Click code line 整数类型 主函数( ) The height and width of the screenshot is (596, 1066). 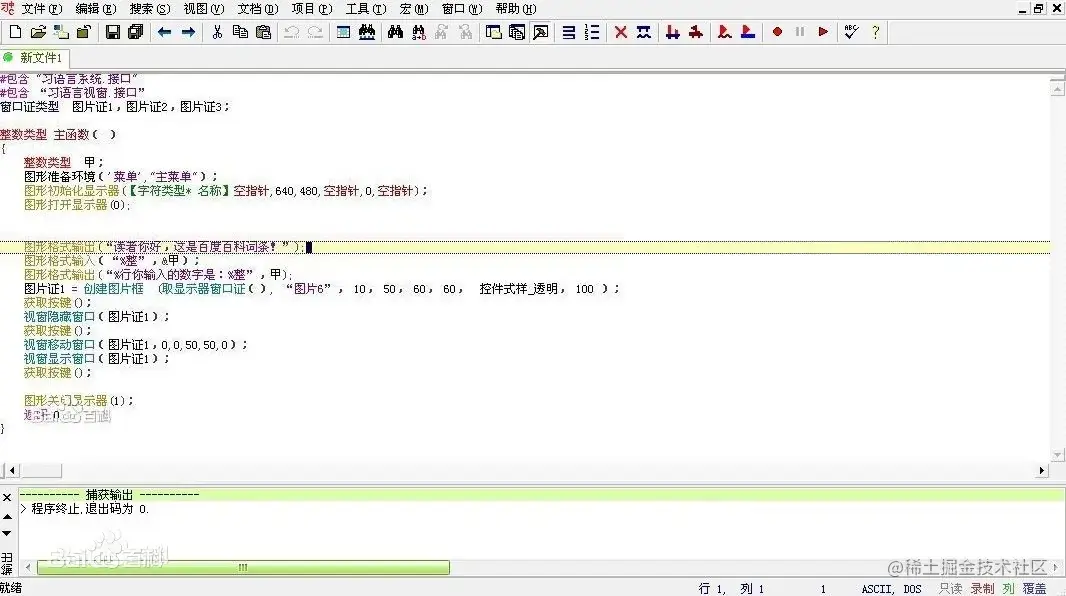pyautogui.click(x=58, y=135)
